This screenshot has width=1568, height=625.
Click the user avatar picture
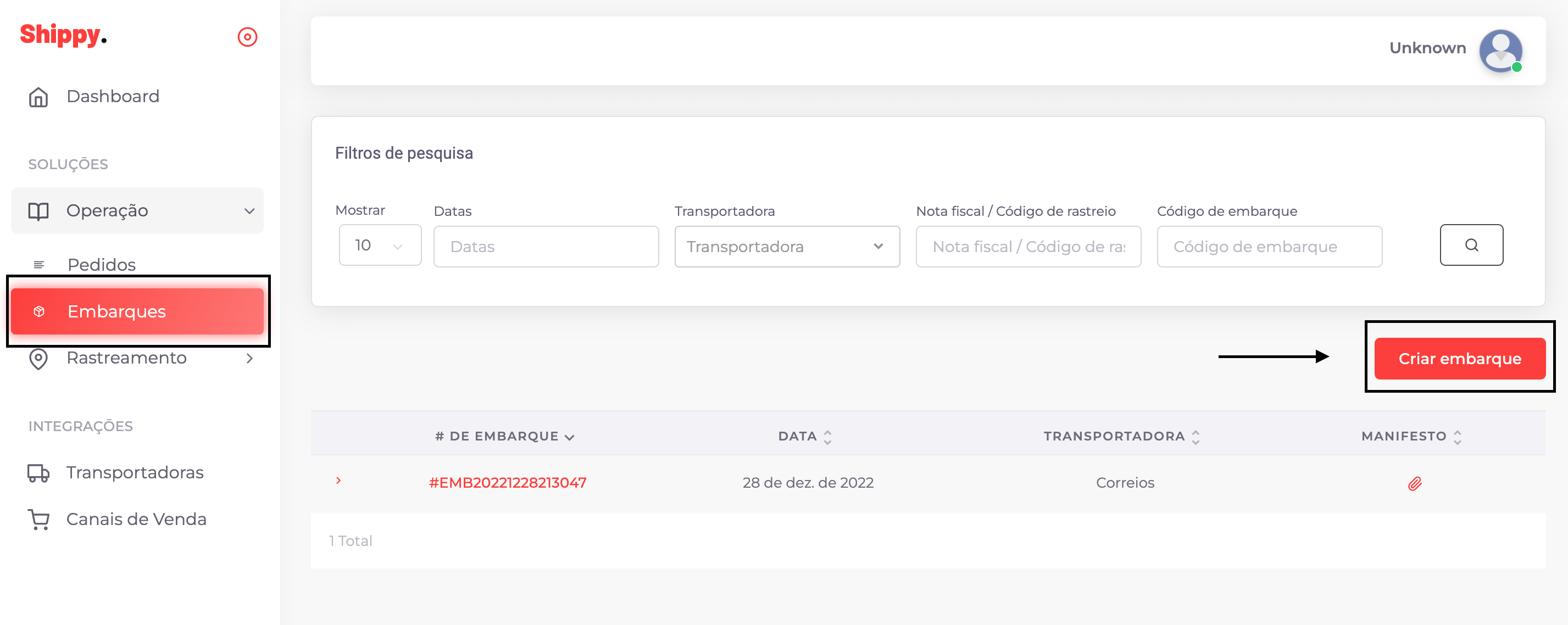(x=1500, y=51)
